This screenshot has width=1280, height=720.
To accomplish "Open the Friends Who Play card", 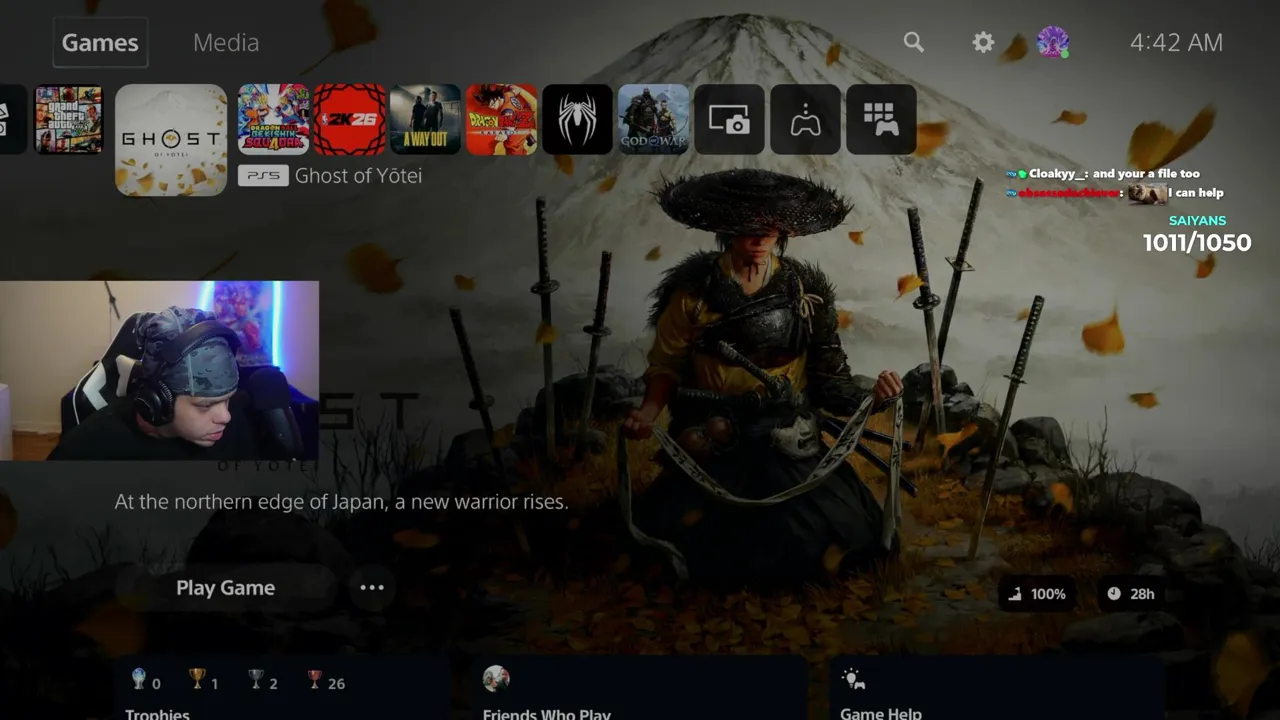I will click(639, 689).
